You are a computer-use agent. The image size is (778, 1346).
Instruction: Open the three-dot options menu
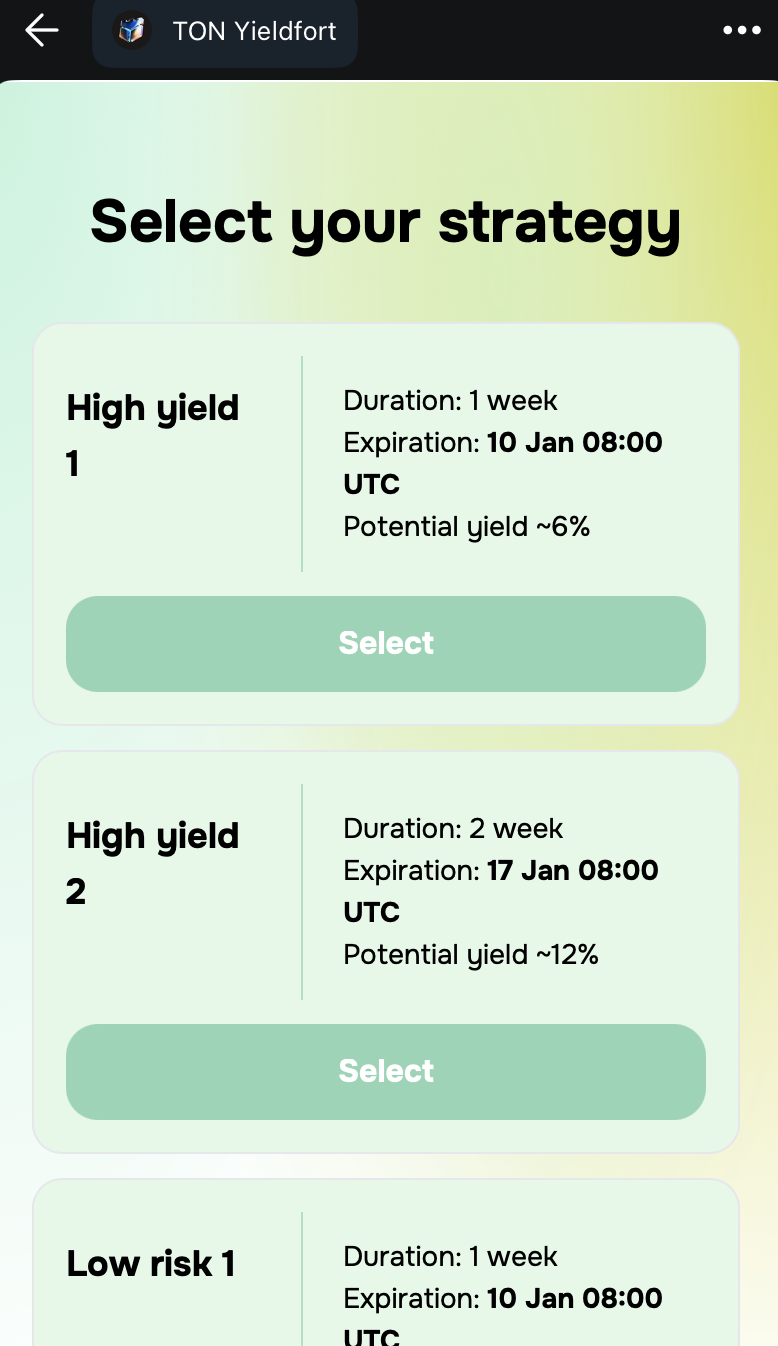[x=741, y=31]
